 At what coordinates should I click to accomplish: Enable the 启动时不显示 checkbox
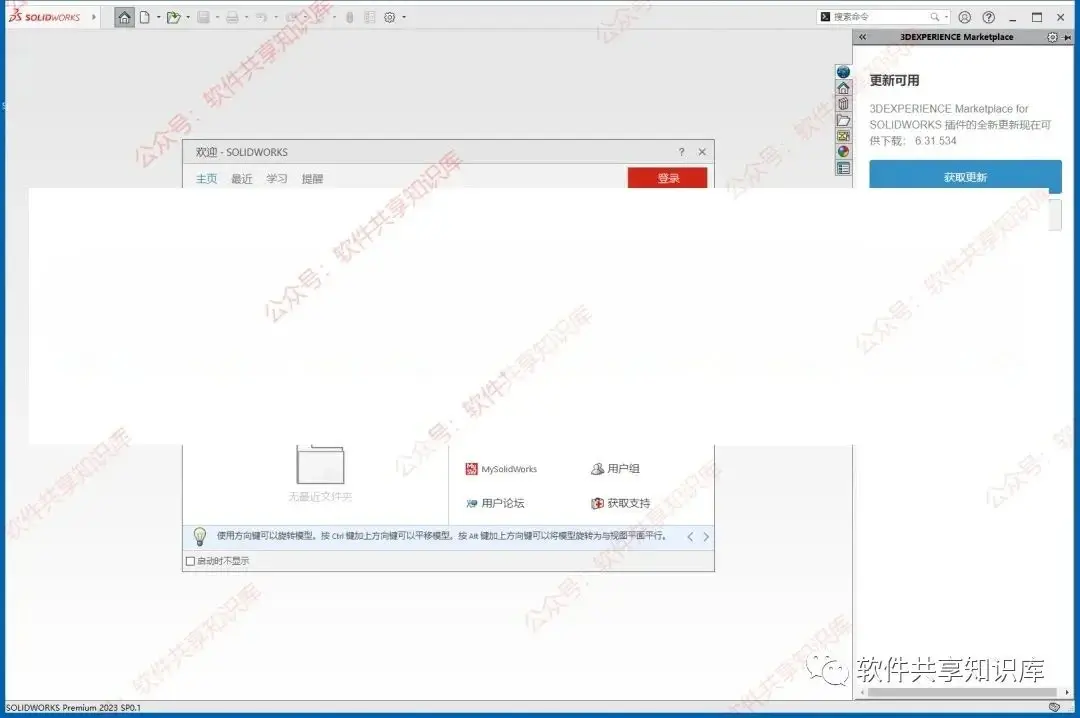point(191,561)
